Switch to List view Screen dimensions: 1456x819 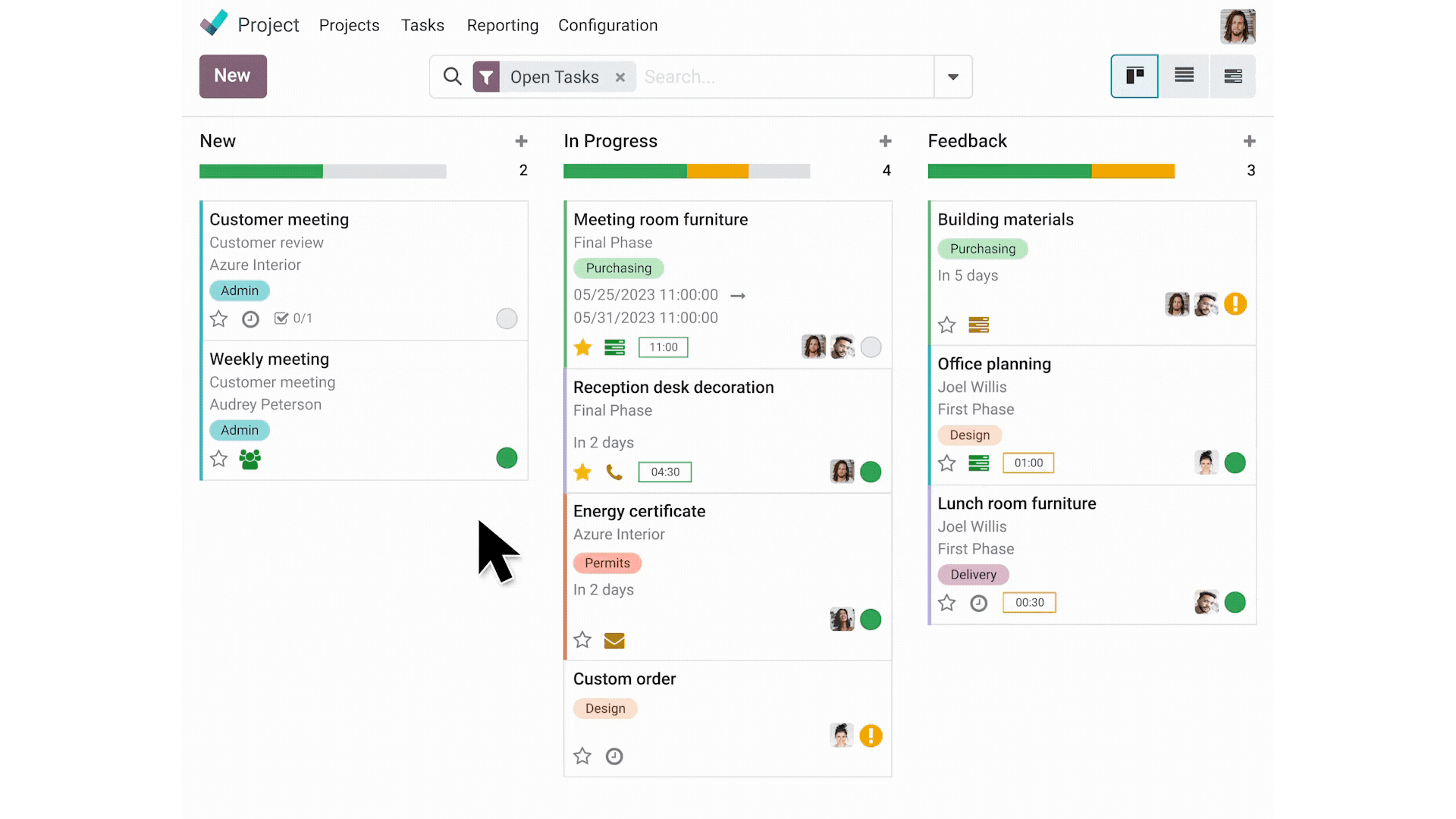(x=1184, y=76)
